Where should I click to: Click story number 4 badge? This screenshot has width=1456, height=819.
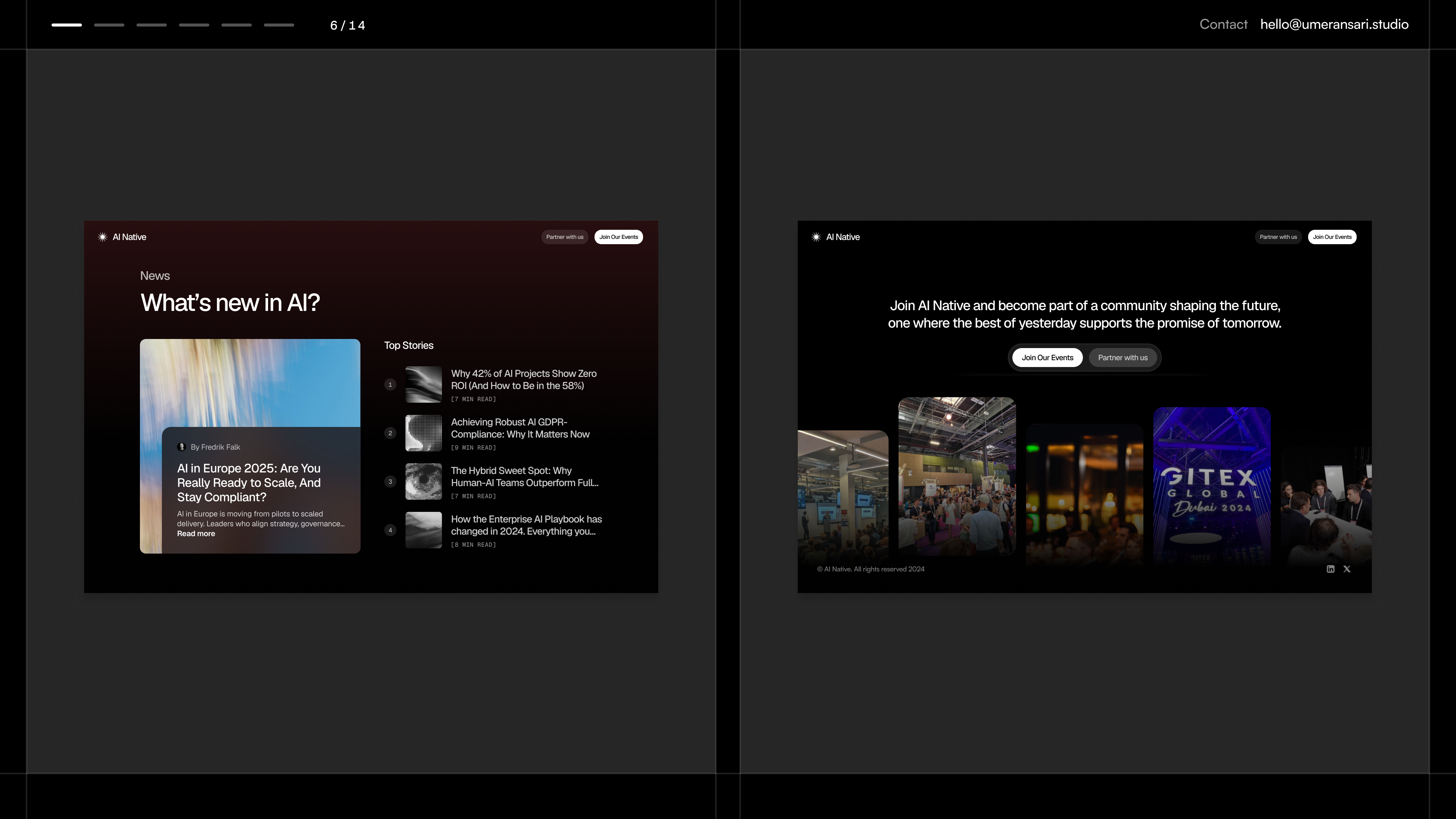[x=390, y=530]
